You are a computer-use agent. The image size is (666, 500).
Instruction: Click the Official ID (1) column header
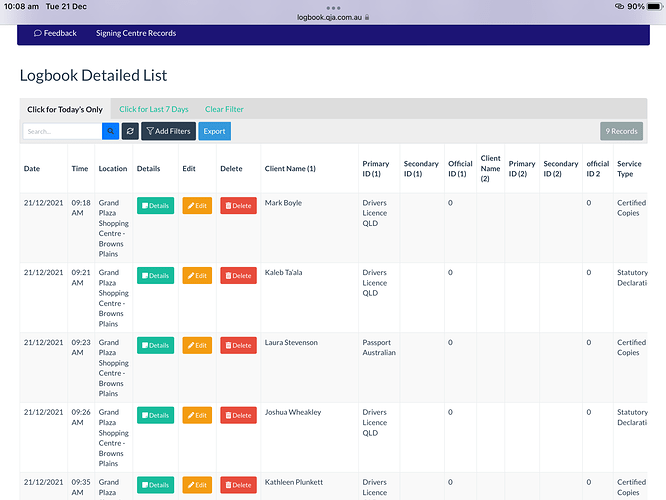[x=460, y=169]
